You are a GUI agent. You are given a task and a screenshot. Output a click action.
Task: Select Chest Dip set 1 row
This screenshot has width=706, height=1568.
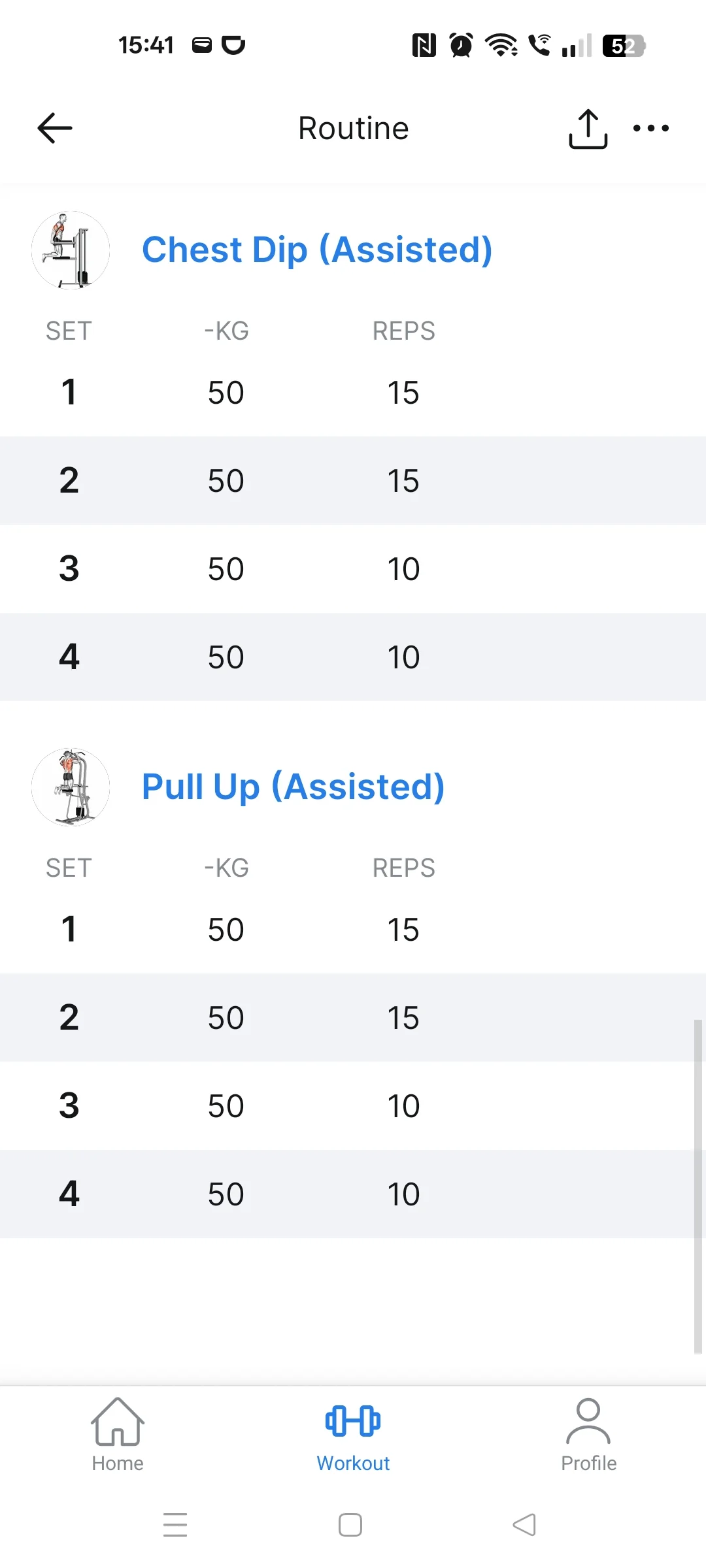click(353, 393)
